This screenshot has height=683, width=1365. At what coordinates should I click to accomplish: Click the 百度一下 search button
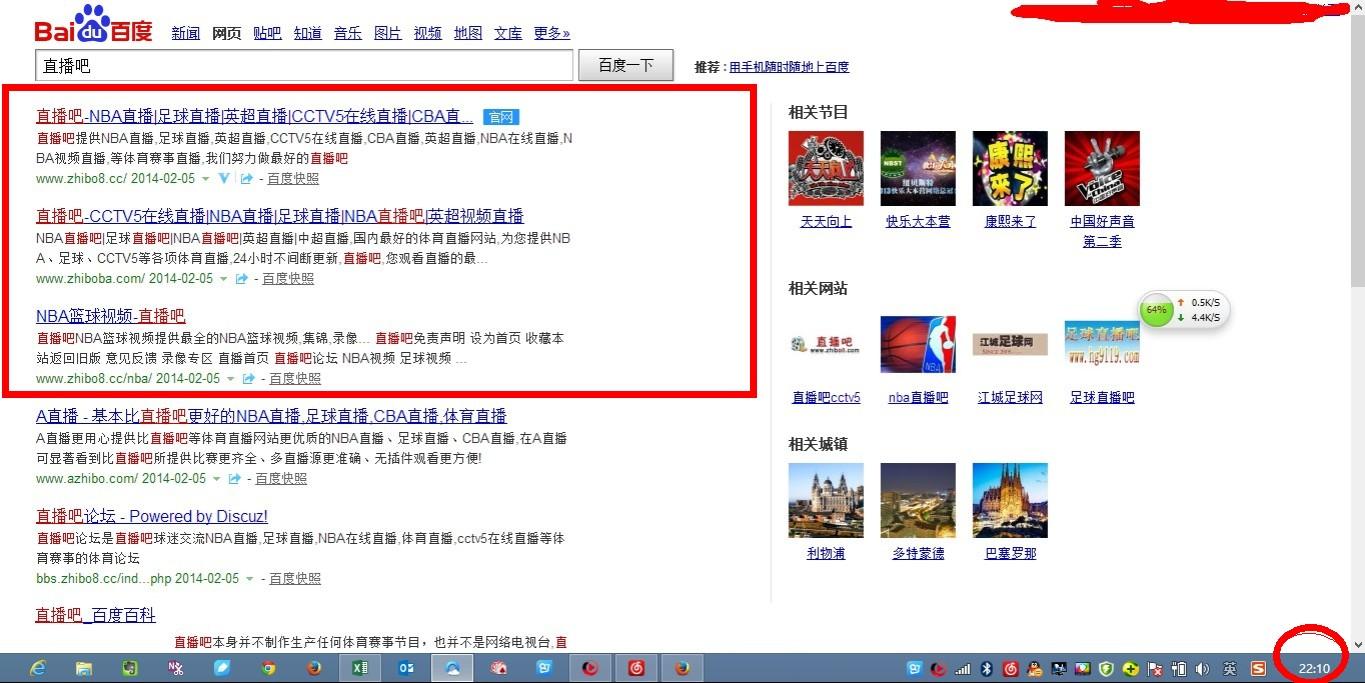coord(626,65)
